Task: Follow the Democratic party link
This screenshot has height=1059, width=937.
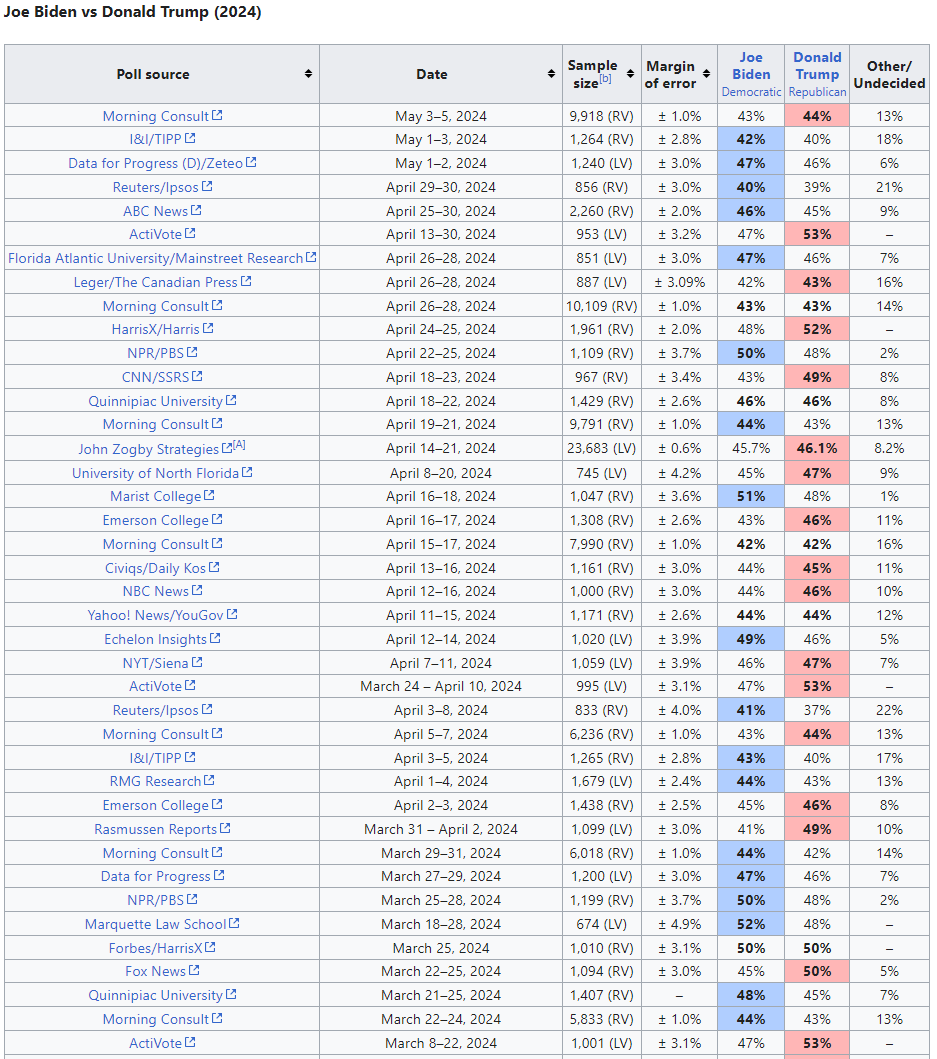Action: point(751,92)
